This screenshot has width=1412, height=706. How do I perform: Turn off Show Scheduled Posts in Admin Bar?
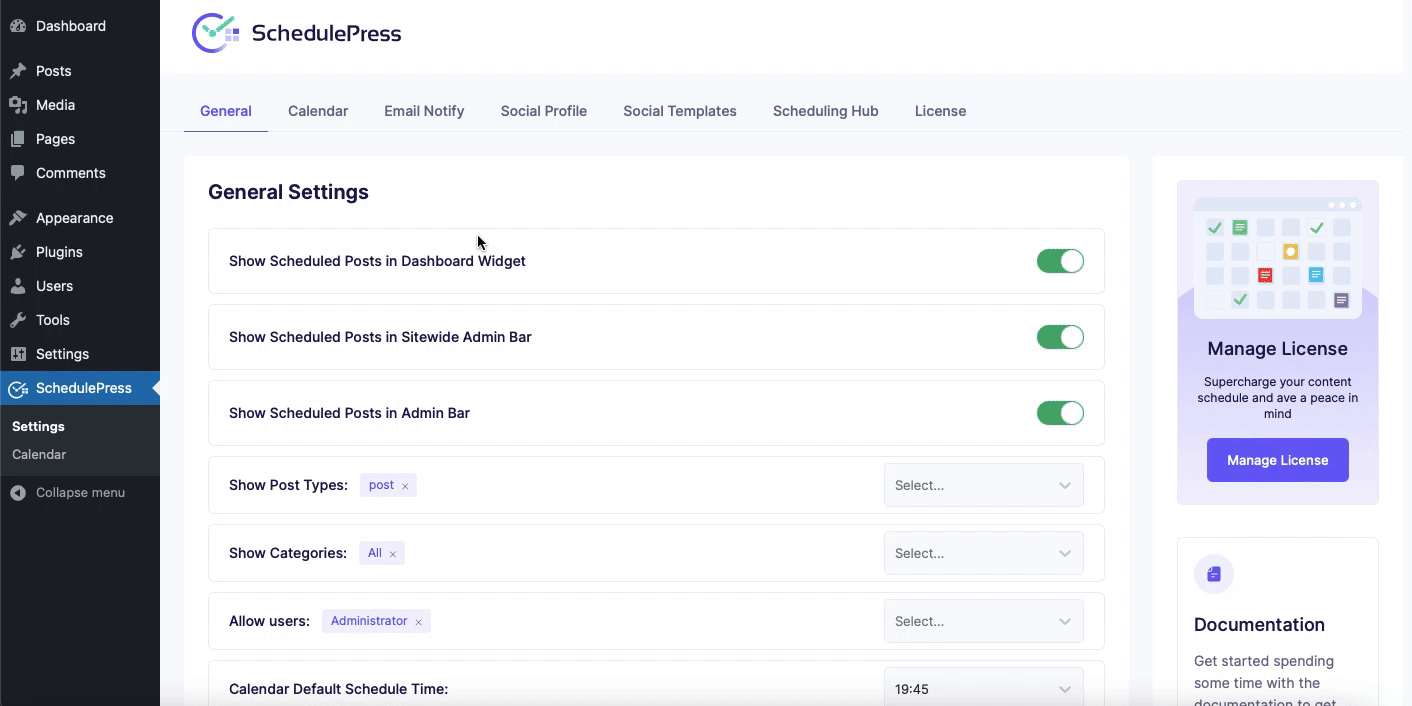[1060, 413]
